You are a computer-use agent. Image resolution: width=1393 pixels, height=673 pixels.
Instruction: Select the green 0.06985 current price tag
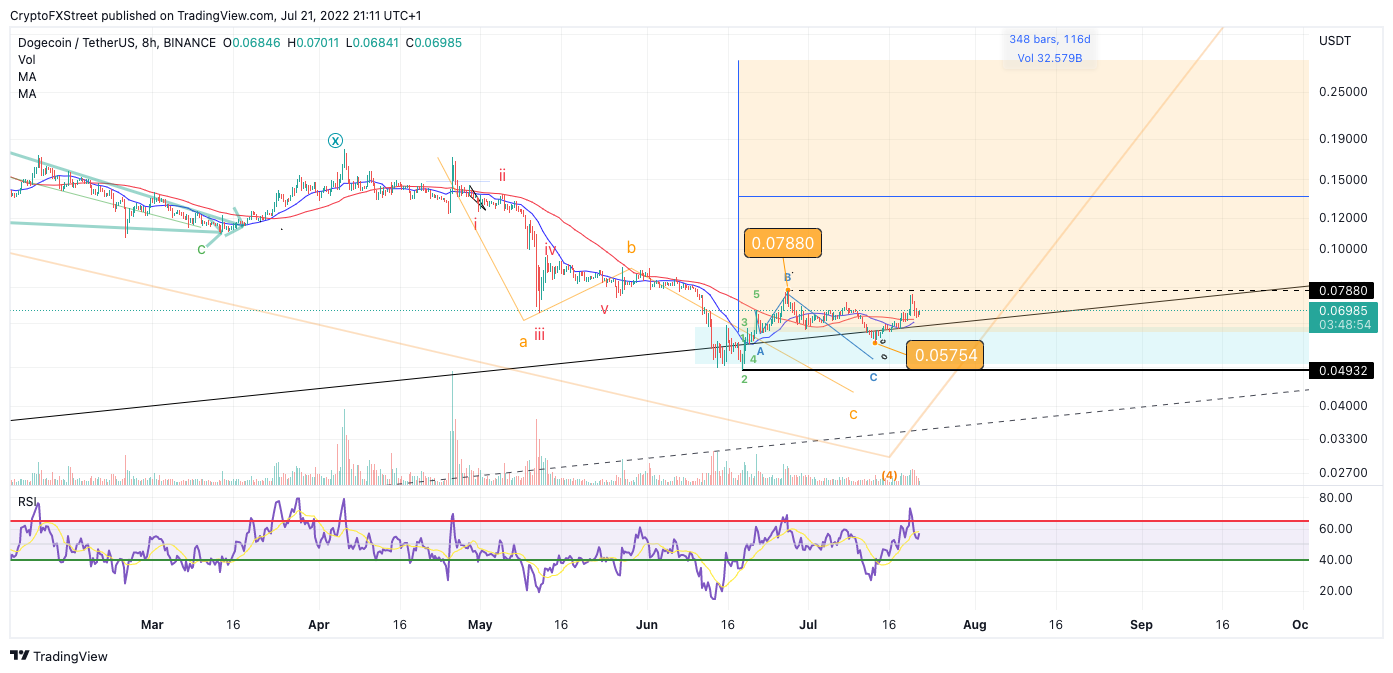(1343, 317)
